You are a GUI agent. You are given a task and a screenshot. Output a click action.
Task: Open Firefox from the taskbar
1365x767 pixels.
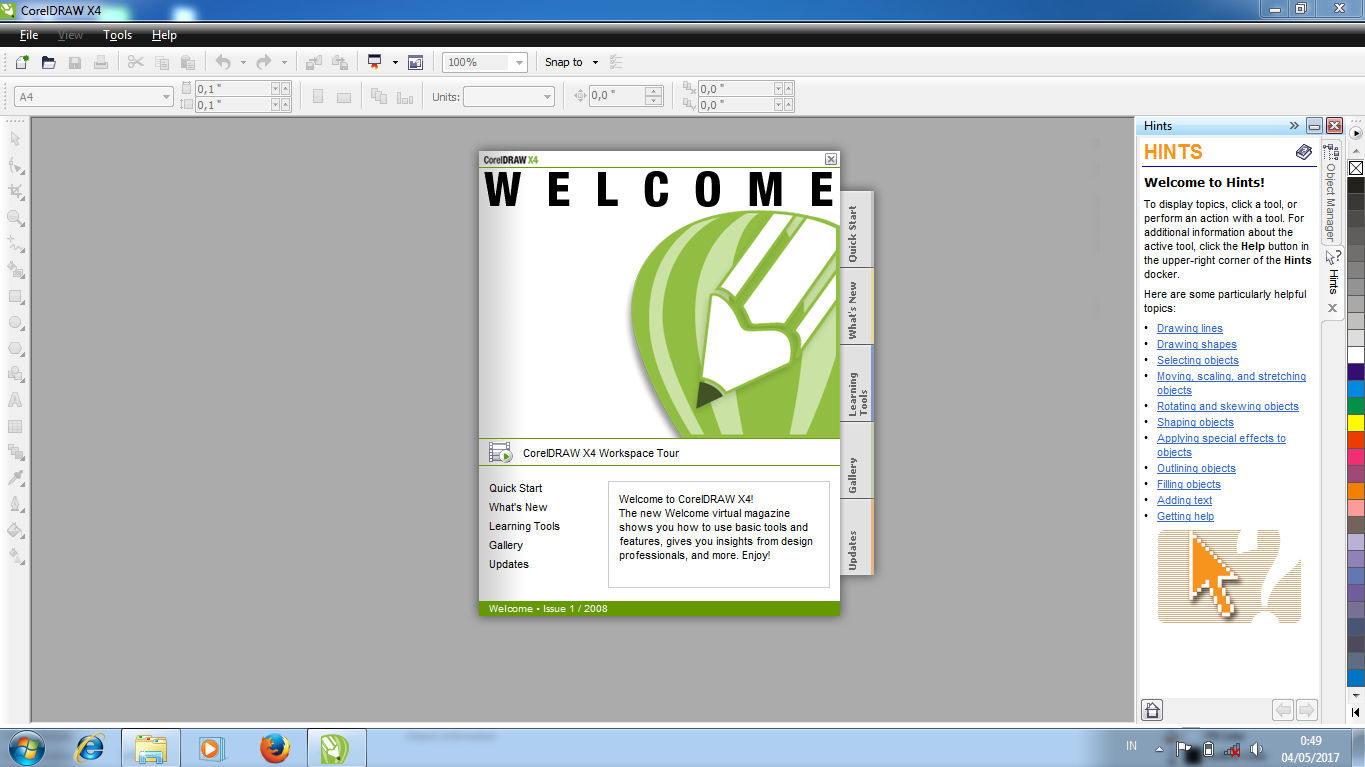point(274,747)
